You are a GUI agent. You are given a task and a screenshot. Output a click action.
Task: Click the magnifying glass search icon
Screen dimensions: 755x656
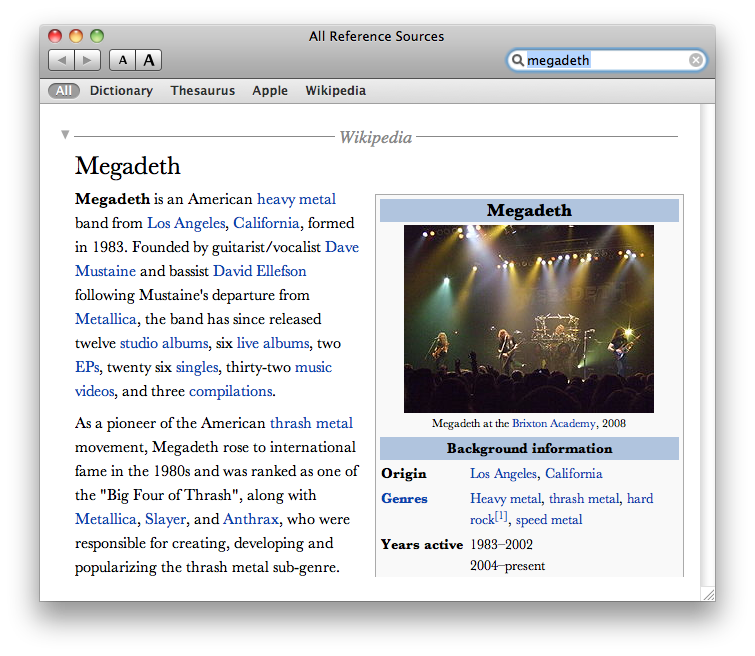(518, 60)
